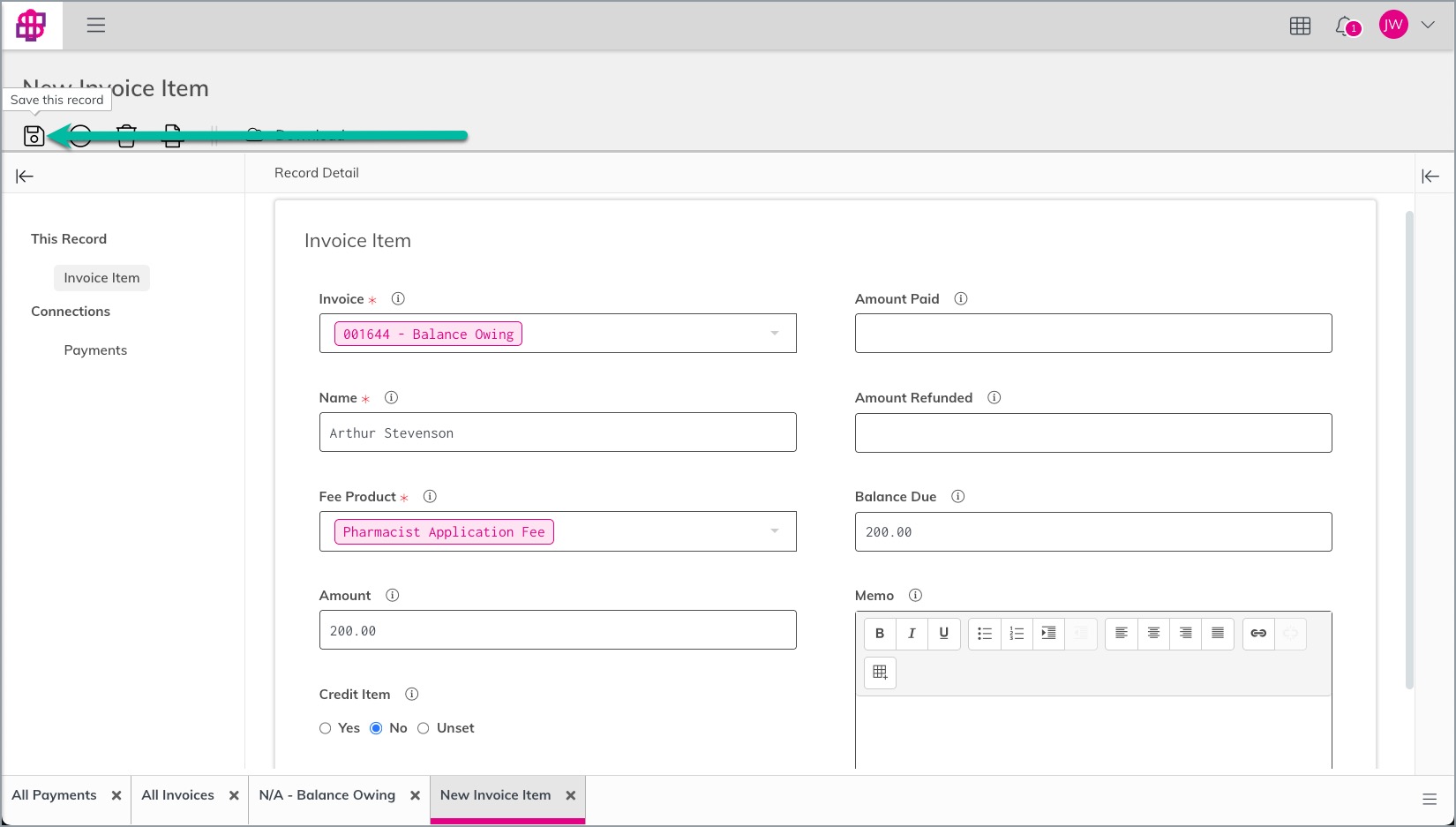Image resolution: width=1456 pixels, height=827 pixels.
Task: Open the hamburger menu in top bar
Action: (96, 25)
